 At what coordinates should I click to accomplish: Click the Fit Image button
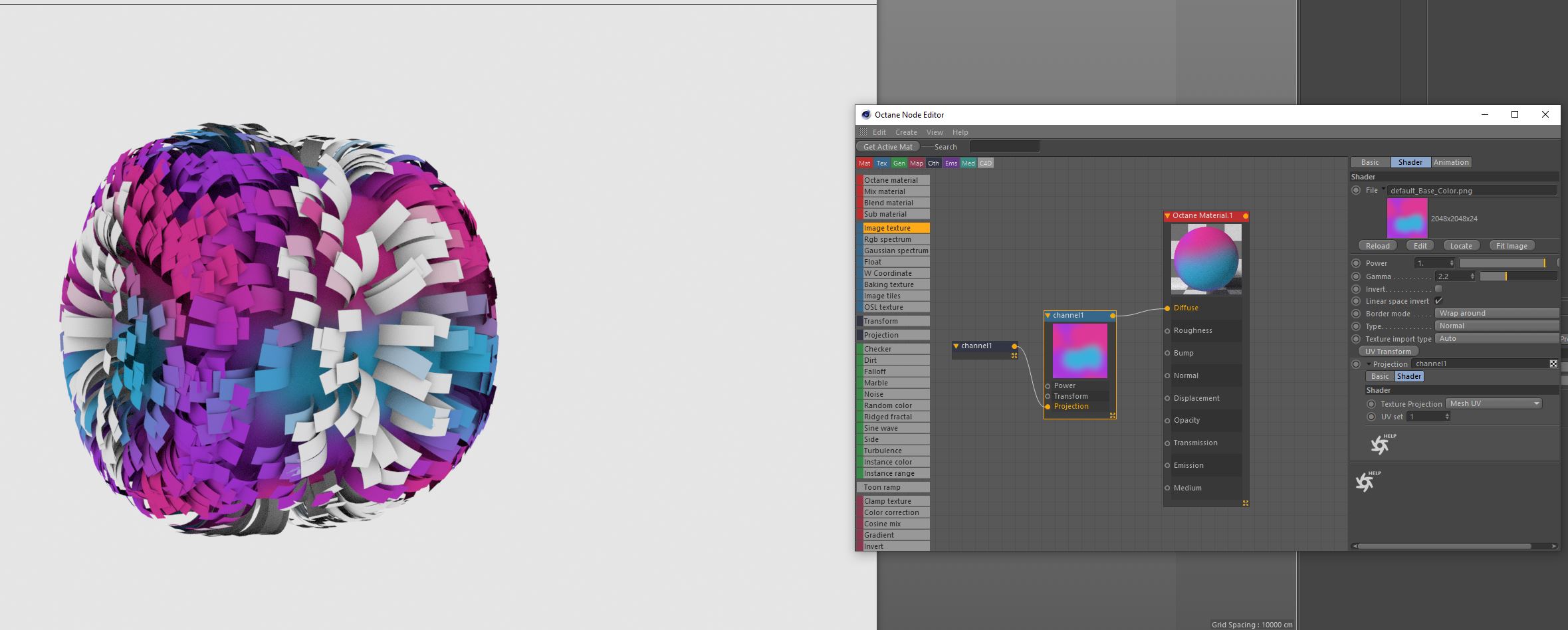(1511, 246)
